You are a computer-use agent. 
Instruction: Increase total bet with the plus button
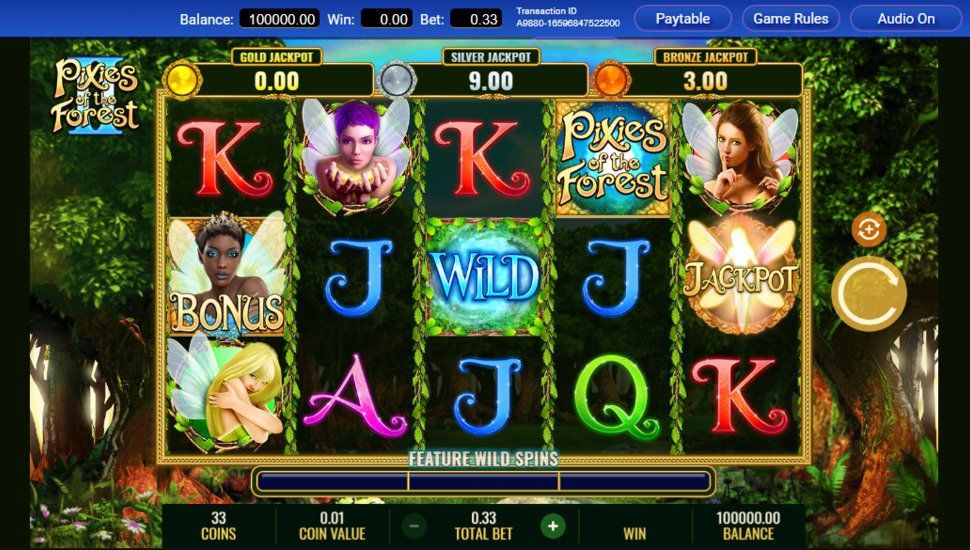552,526
